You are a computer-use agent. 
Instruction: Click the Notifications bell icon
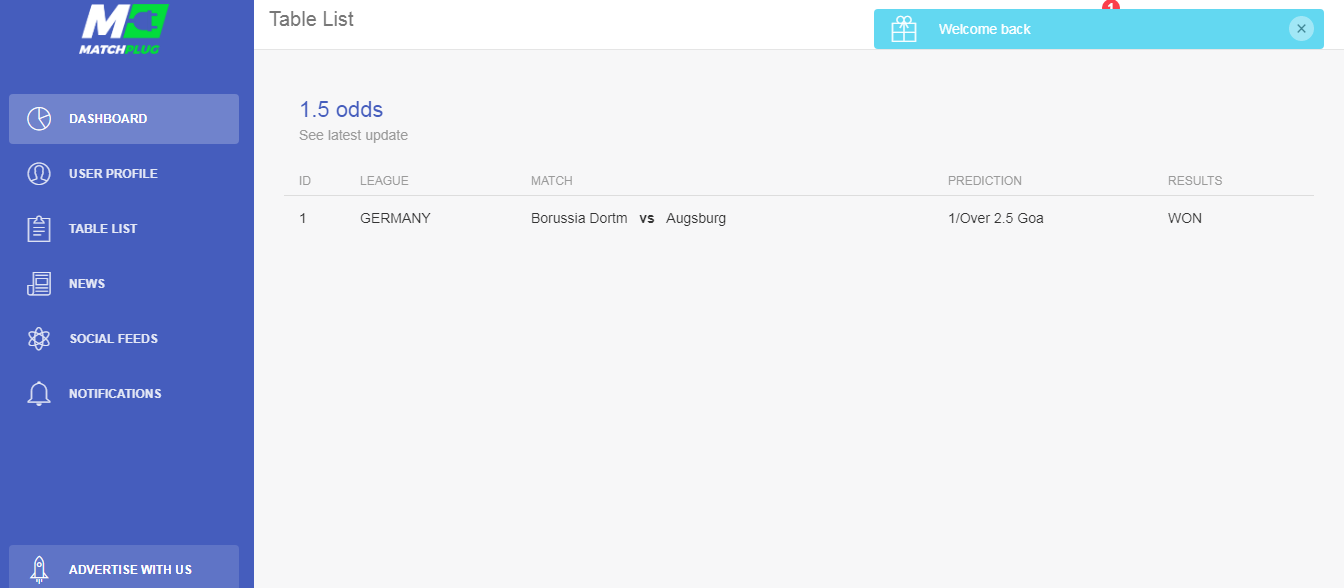[39, 394]
